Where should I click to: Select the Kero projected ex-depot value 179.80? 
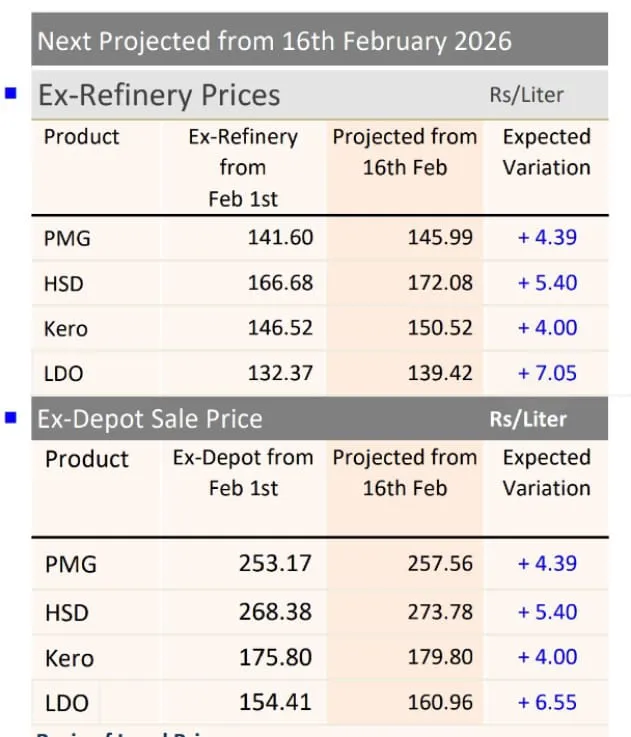[x=440, y=657]
